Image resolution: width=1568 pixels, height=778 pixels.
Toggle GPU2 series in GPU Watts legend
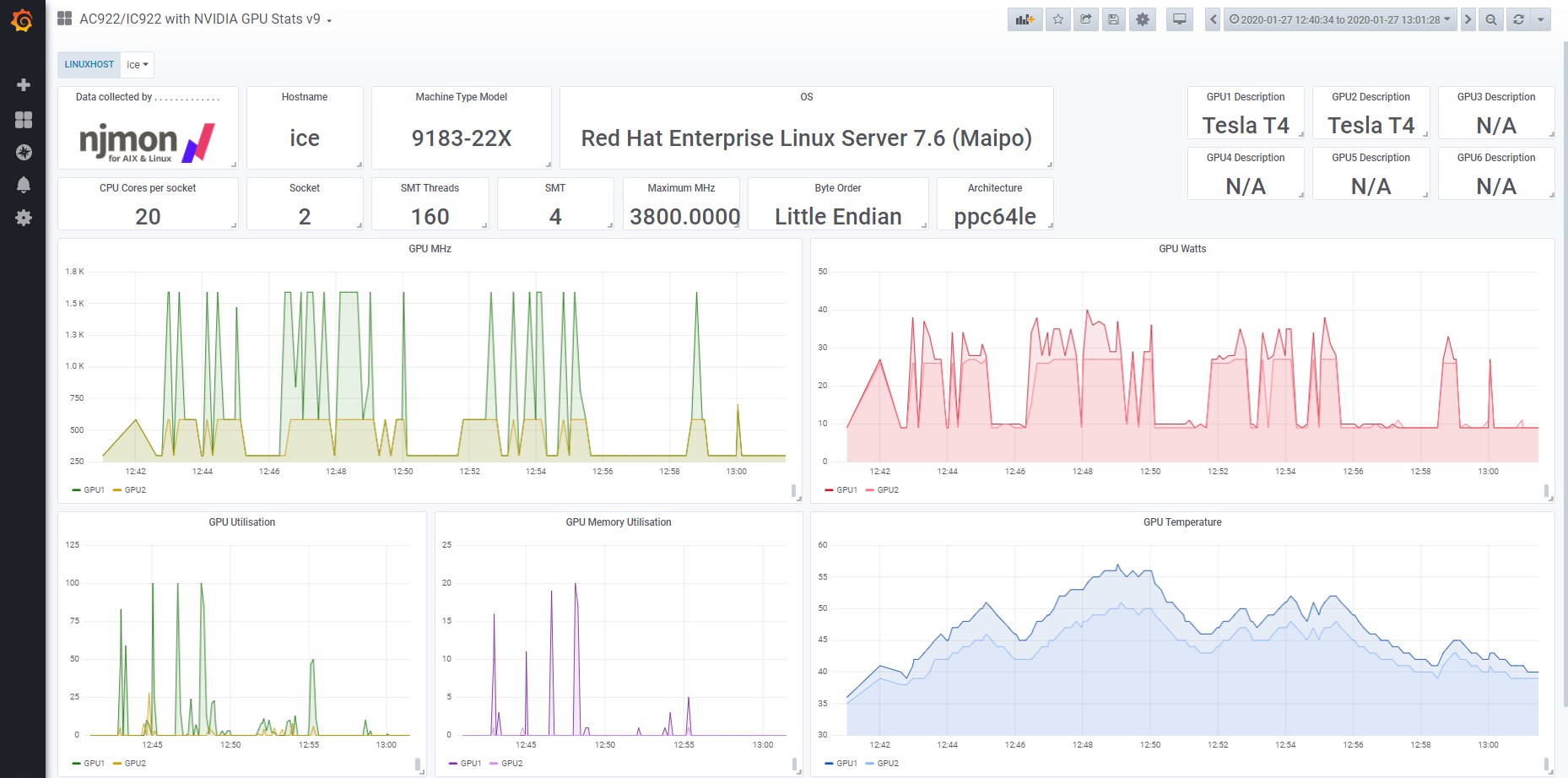[887, 490]
